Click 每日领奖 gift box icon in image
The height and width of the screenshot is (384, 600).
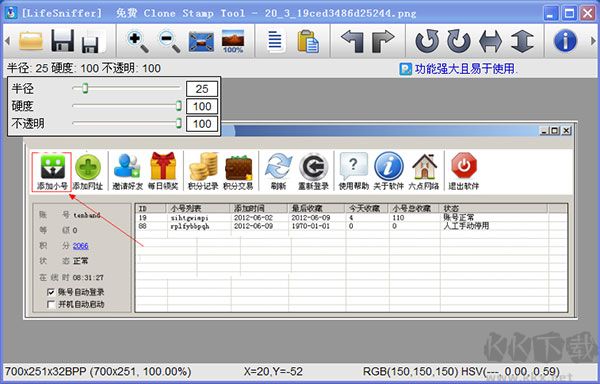point(163,172)
